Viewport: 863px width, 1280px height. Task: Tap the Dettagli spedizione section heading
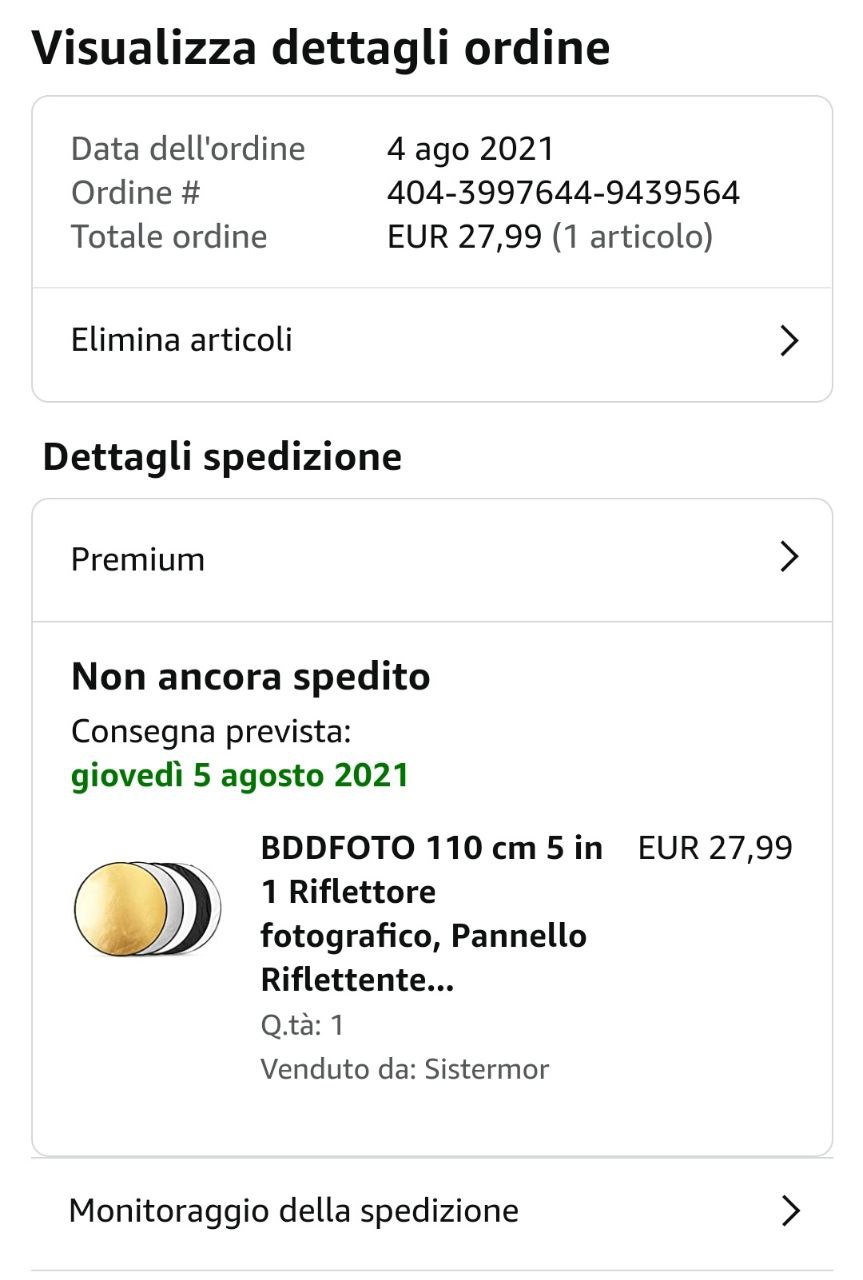[x=222, y=457]
